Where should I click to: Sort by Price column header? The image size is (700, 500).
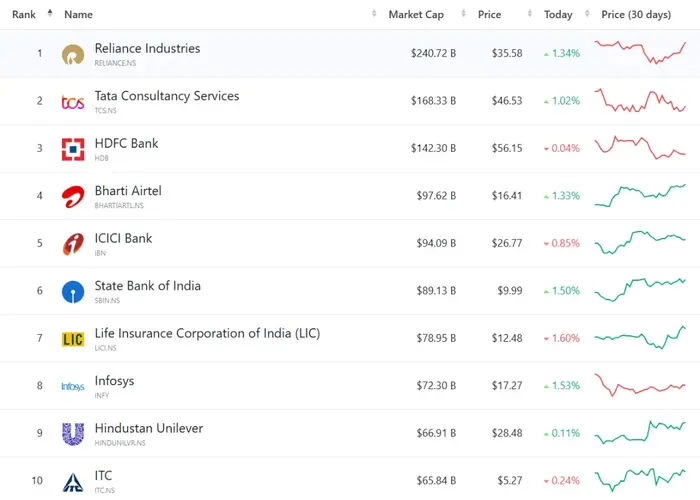[489, 15]
